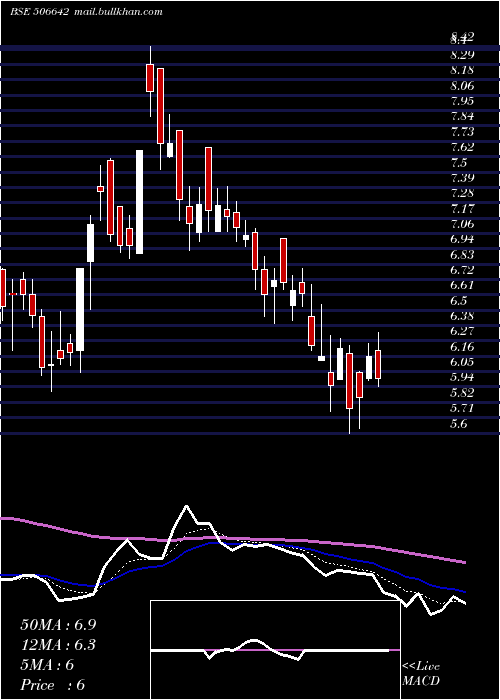Click the <<Live MACD label
This screenshot has height=700, width=500.
tap(421, 674)
